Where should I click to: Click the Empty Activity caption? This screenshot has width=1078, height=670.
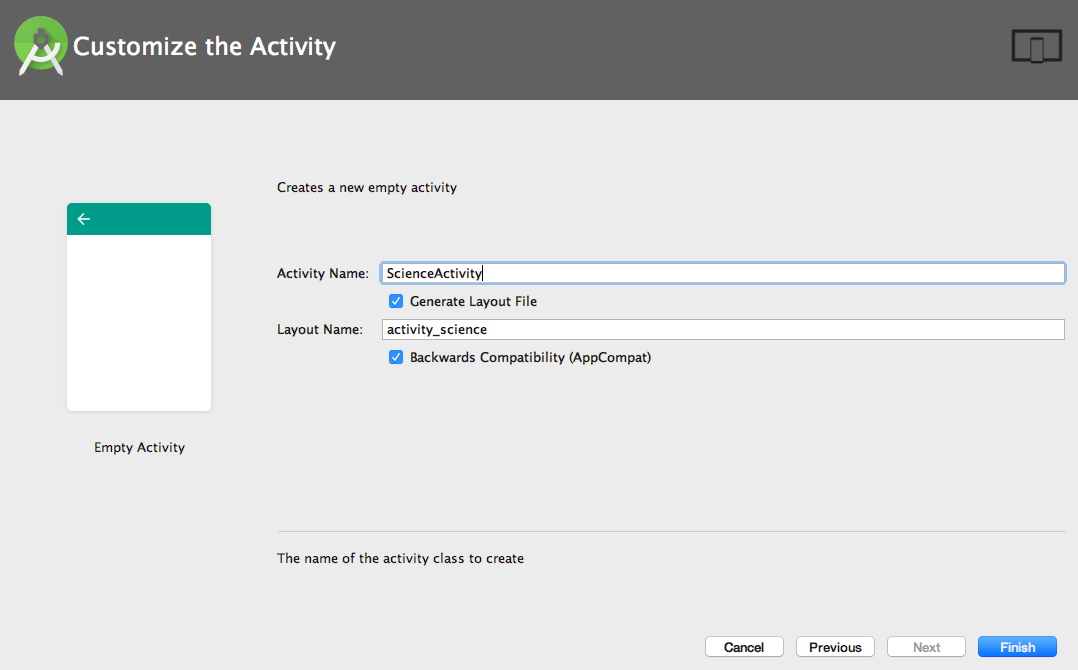(x=140, y=447)
